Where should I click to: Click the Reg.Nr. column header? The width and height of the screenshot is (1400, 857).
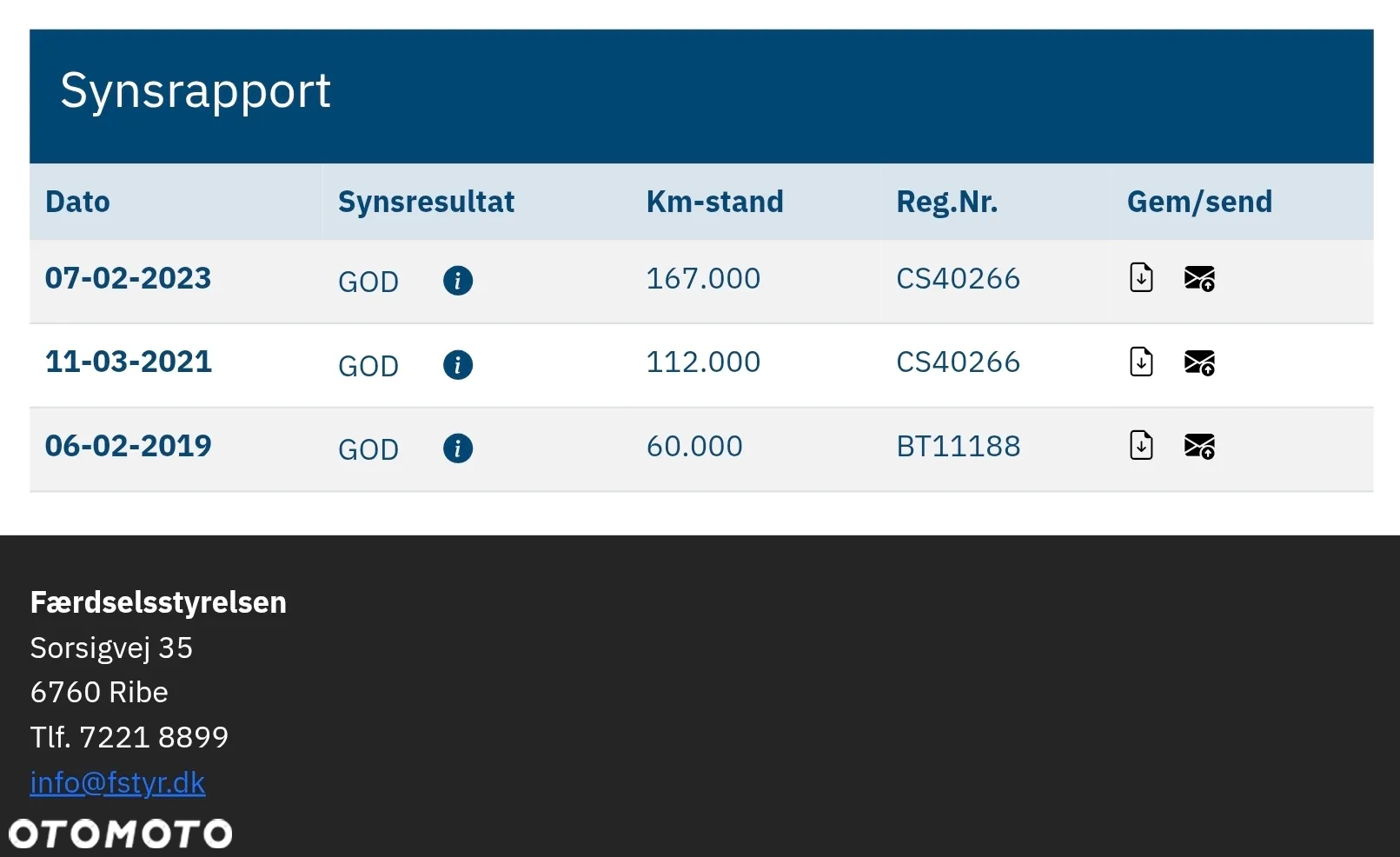(x=946, y=203)
